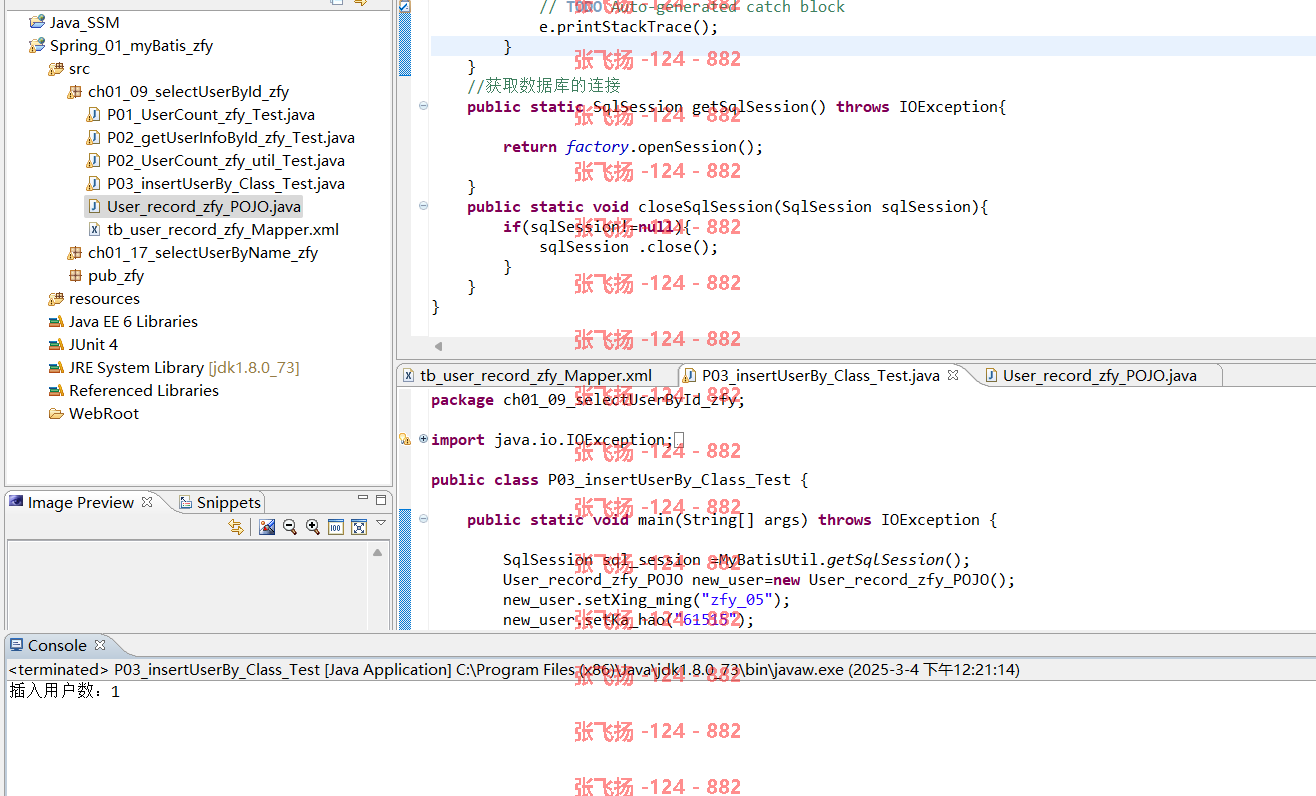
Task: Click the src package-folder icon
Action: [x=56, y=68]
